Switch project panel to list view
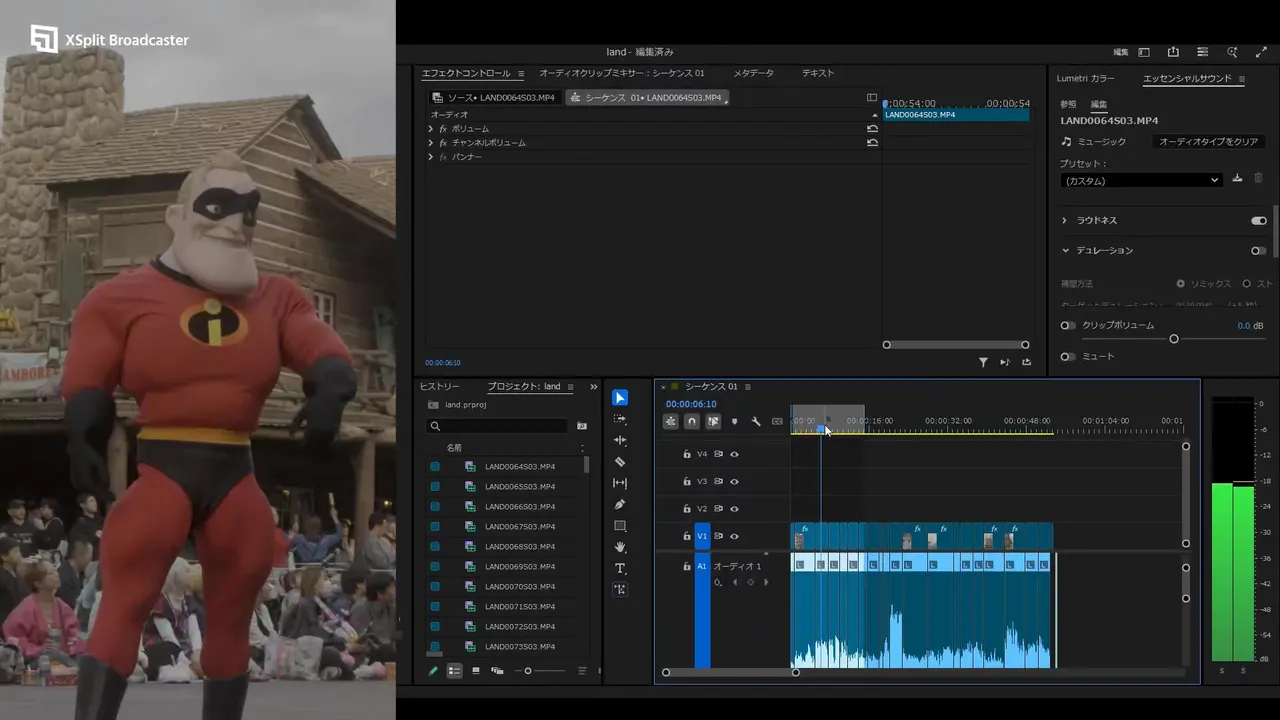This screenshot has width=1280, height=720. pyautogui.click(x=454, y=671)
